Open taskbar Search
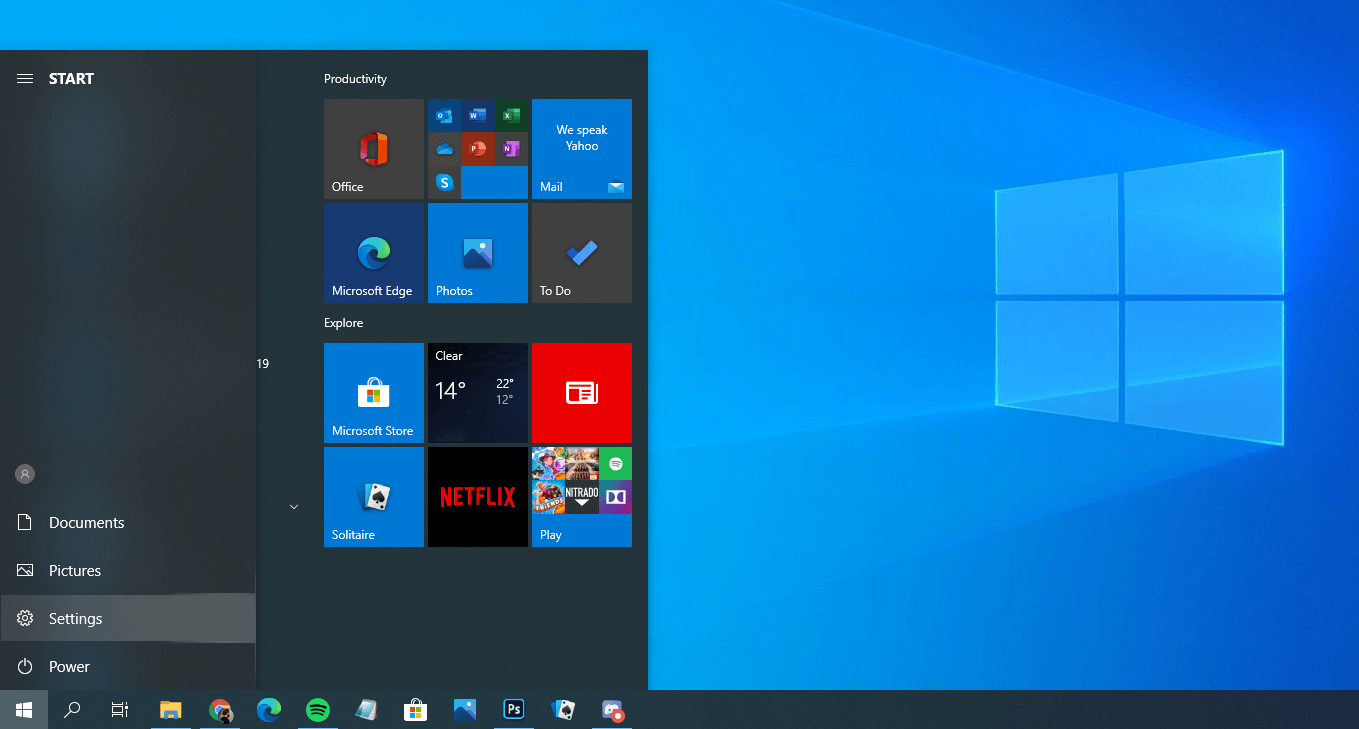1359x729 pixels. click(72, 710)
